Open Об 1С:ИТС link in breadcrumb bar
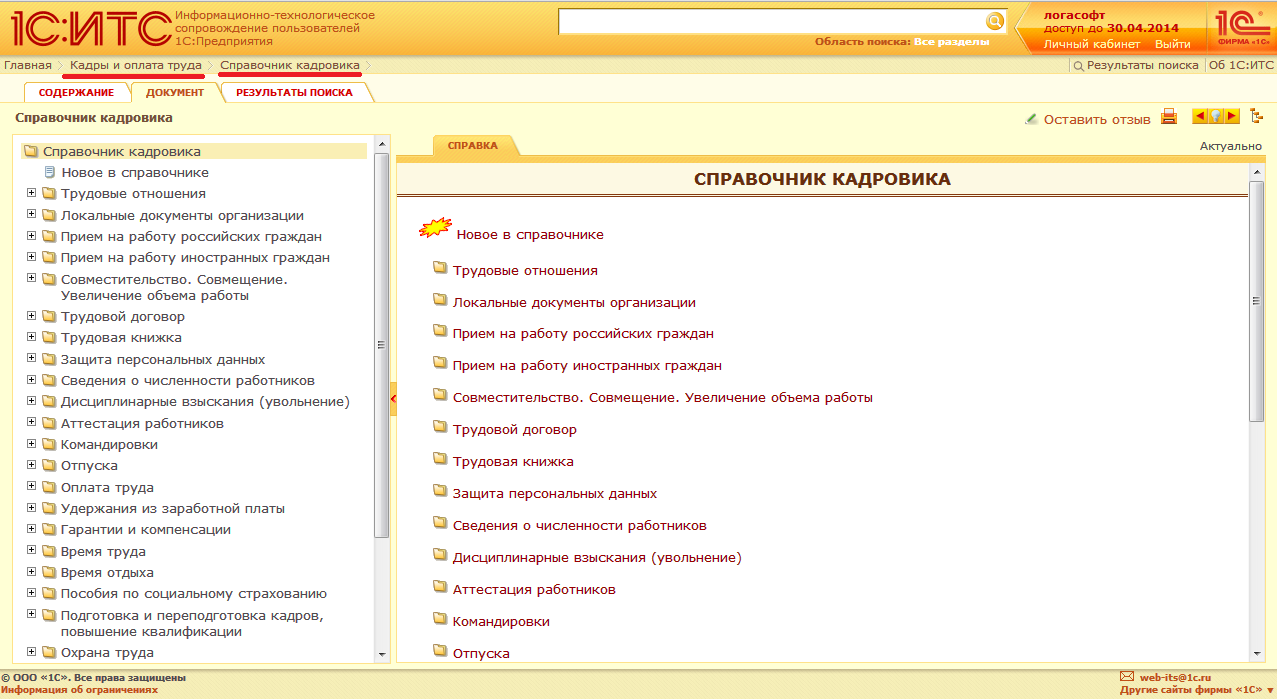The image size is (1277, 699). (x=1242, y=65)
